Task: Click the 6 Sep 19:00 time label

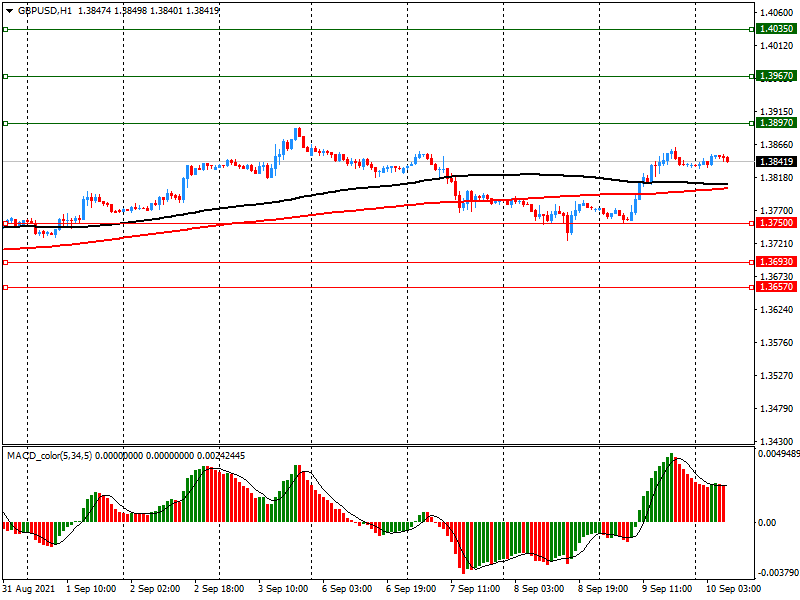Action: (411, 589)
